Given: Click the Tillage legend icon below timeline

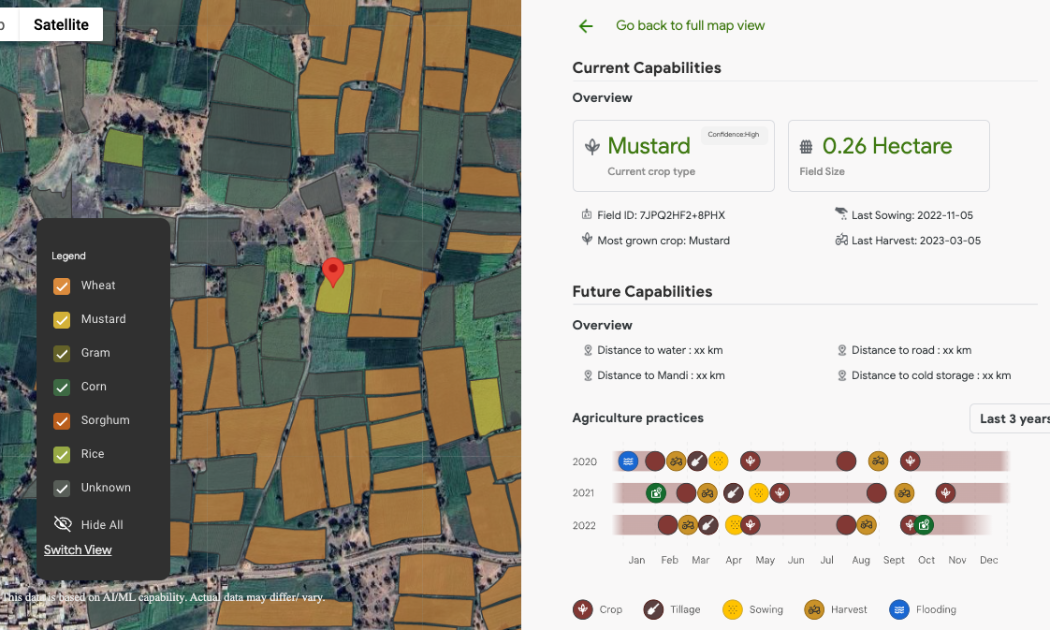Looking at the screenshot, I should tap(654, 609).
